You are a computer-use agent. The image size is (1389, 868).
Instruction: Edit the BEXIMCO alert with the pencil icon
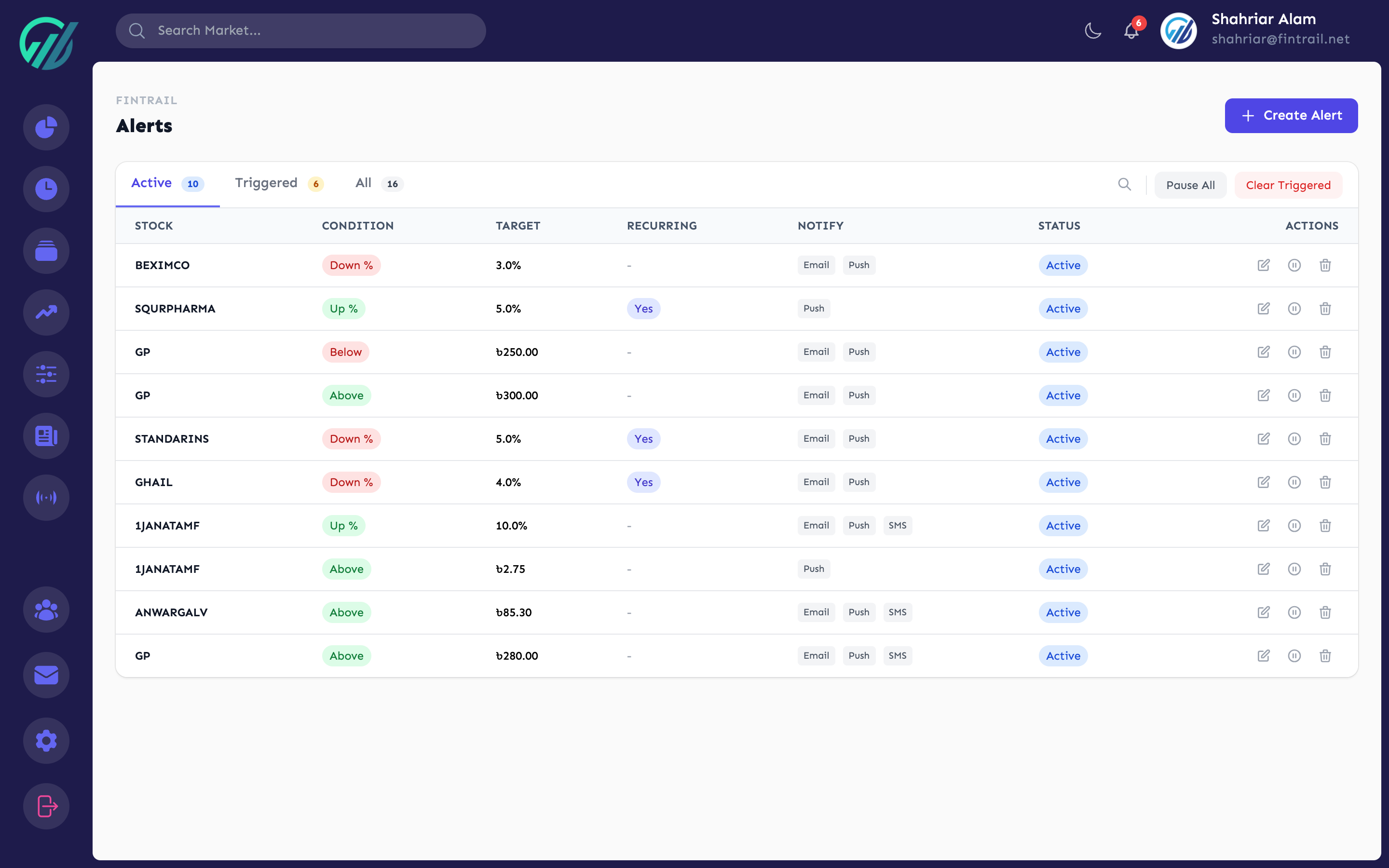[1265, 265]
